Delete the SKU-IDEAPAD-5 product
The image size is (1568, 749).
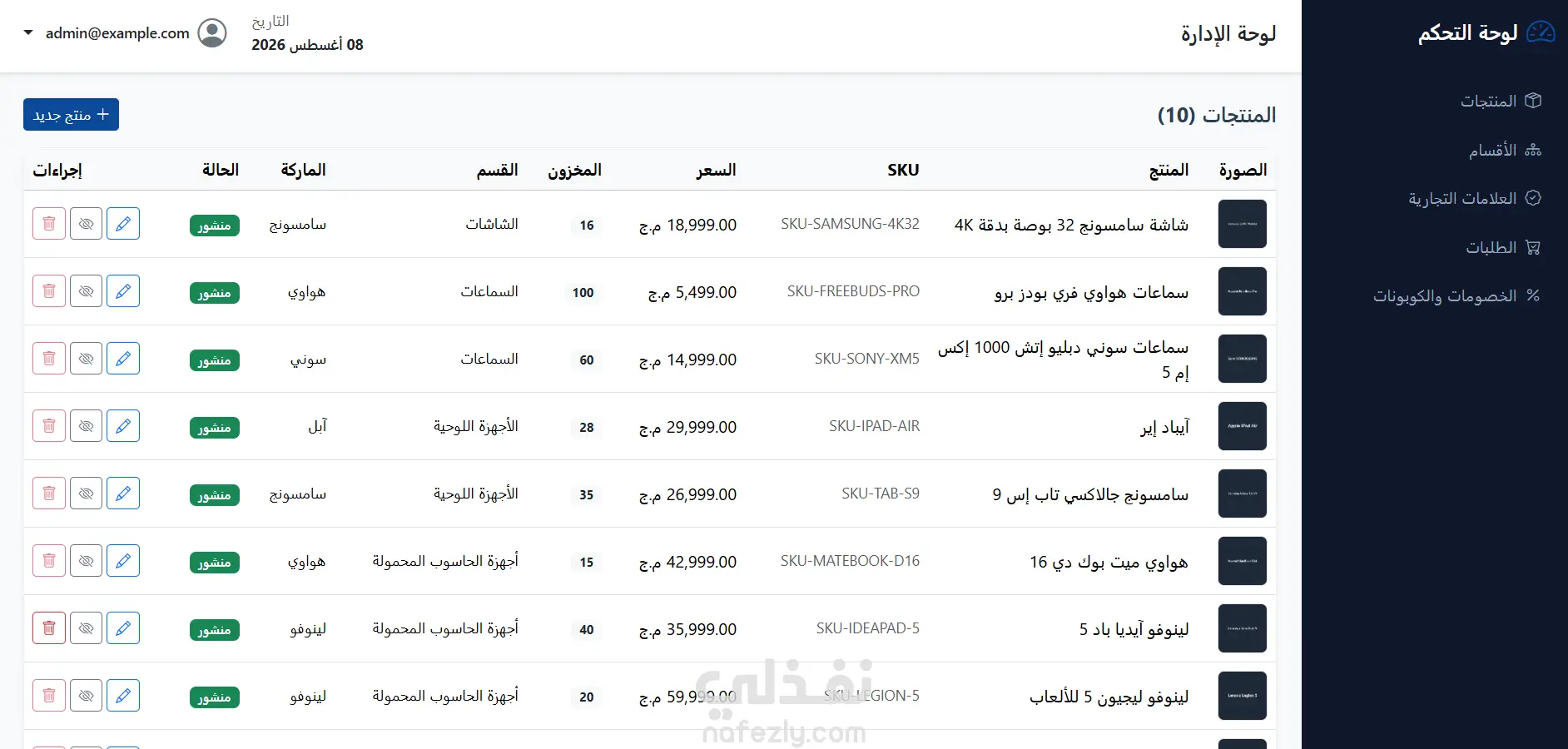coord(49,628)
